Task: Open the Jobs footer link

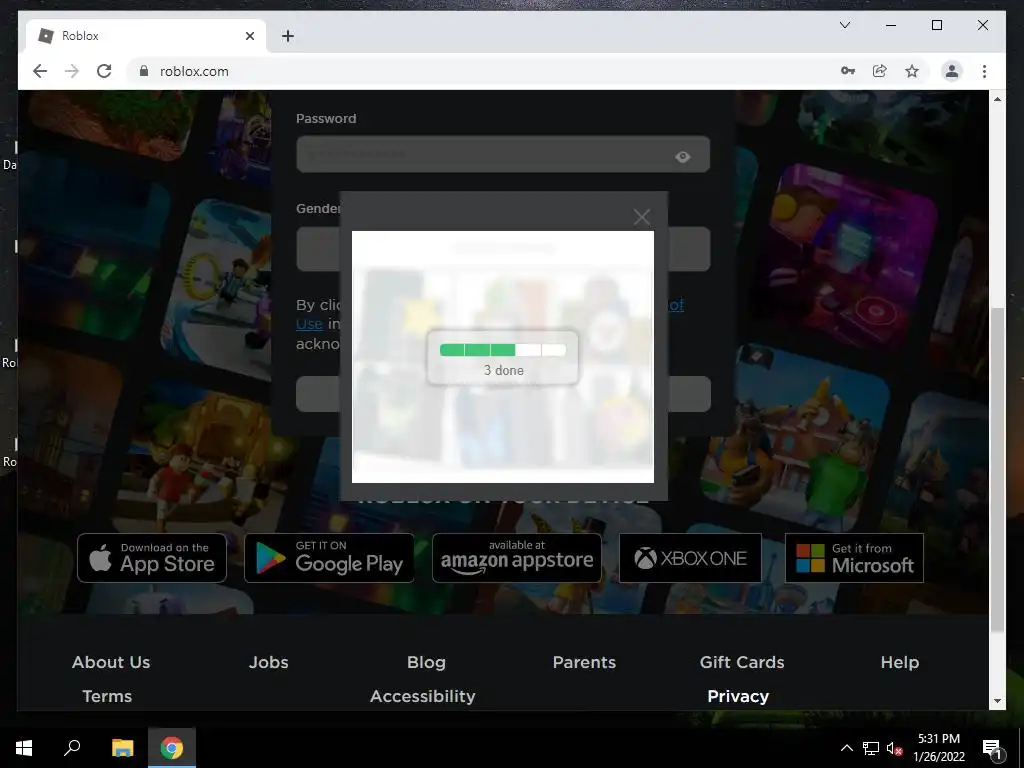Action: [x=268, y=662]
